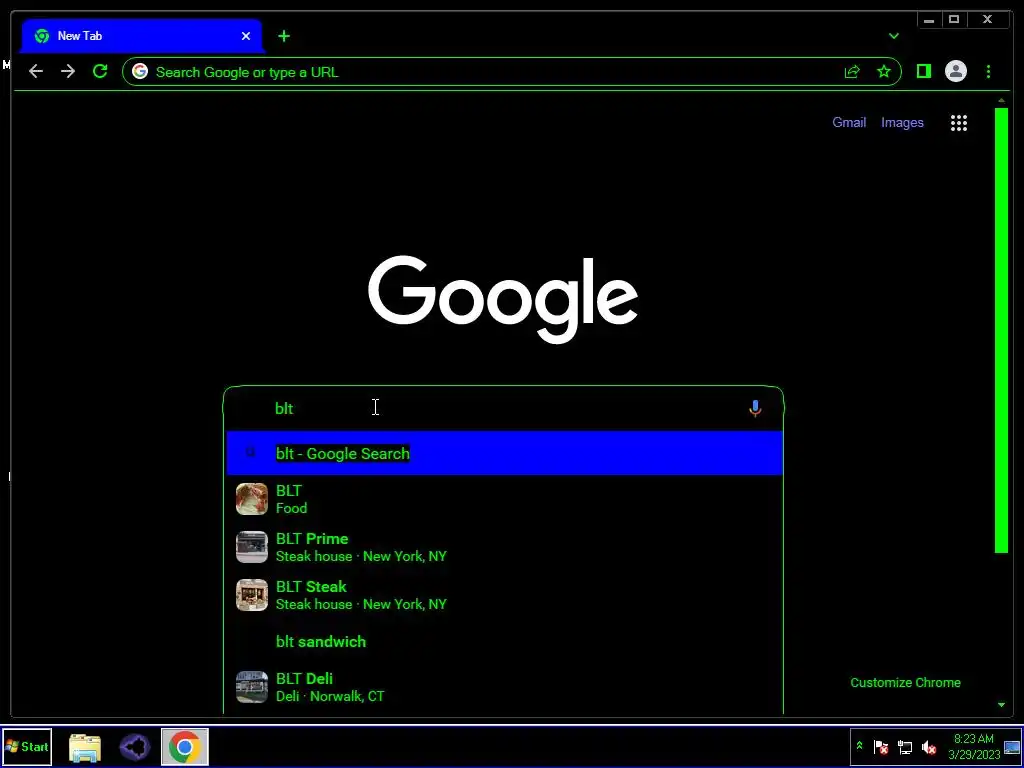Click the muted volume tray icon
The width and height of the screenshot is (1024, 768).
(929, 746)
